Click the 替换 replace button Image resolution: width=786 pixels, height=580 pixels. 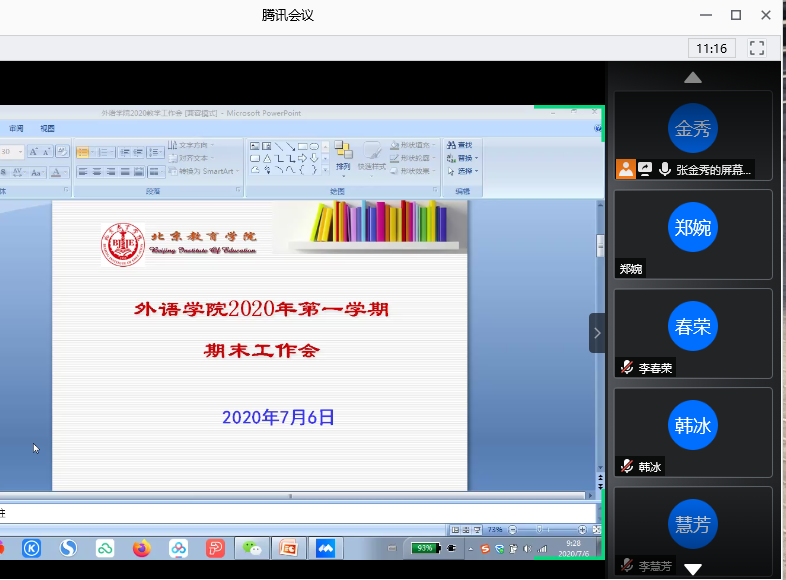tap(462, 158)
